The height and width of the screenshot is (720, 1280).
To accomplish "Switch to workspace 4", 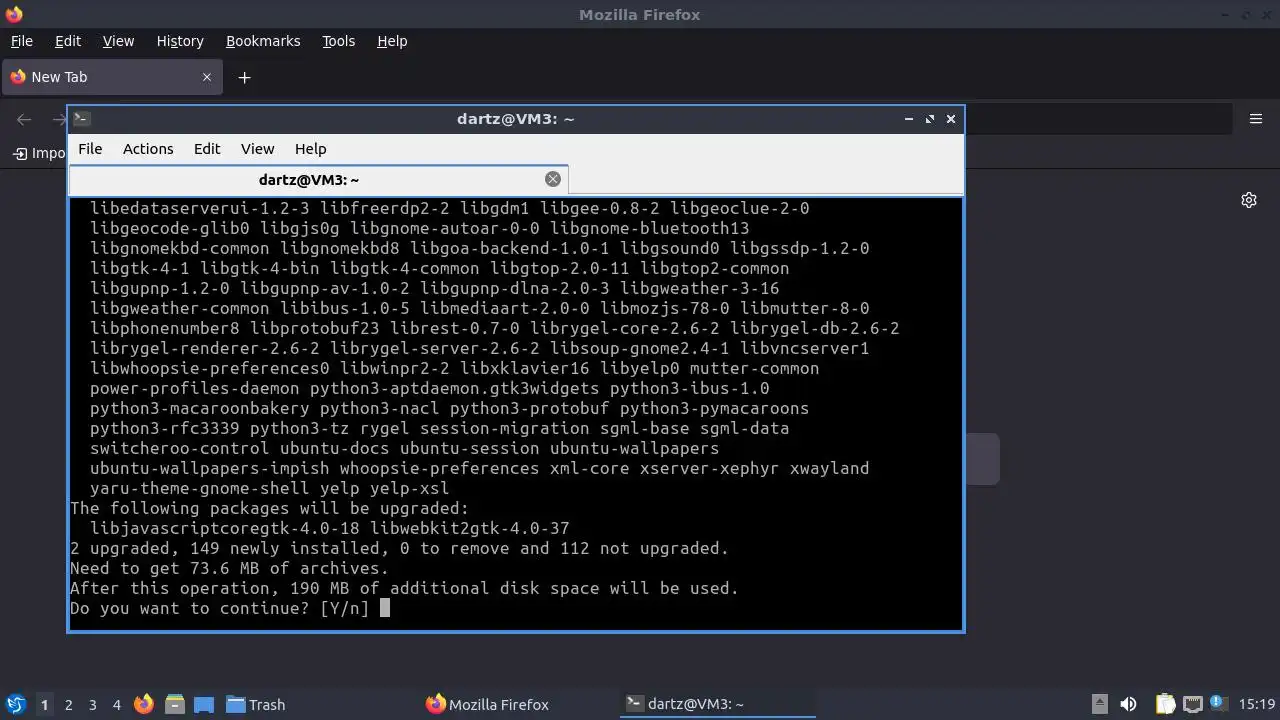I will pos(116,704).
